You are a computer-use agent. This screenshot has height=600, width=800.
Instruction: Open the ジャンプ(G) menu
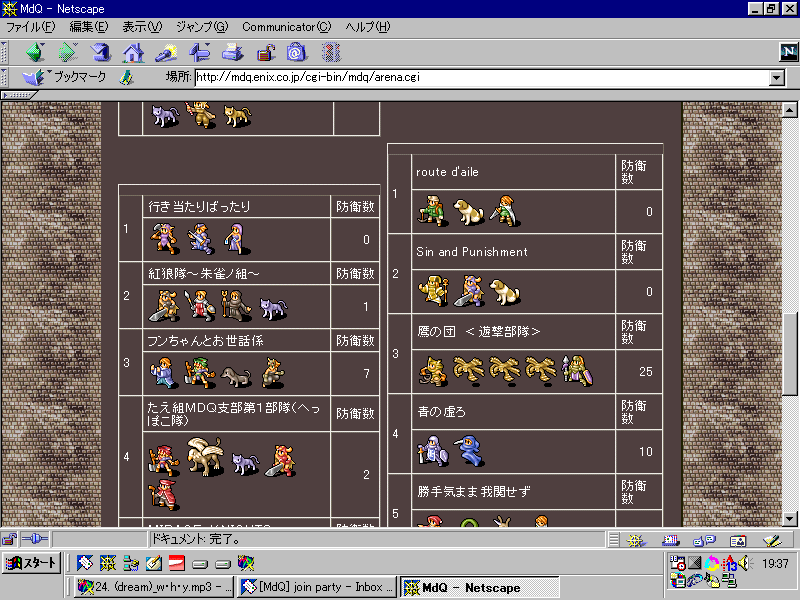[x=202, y=27]
